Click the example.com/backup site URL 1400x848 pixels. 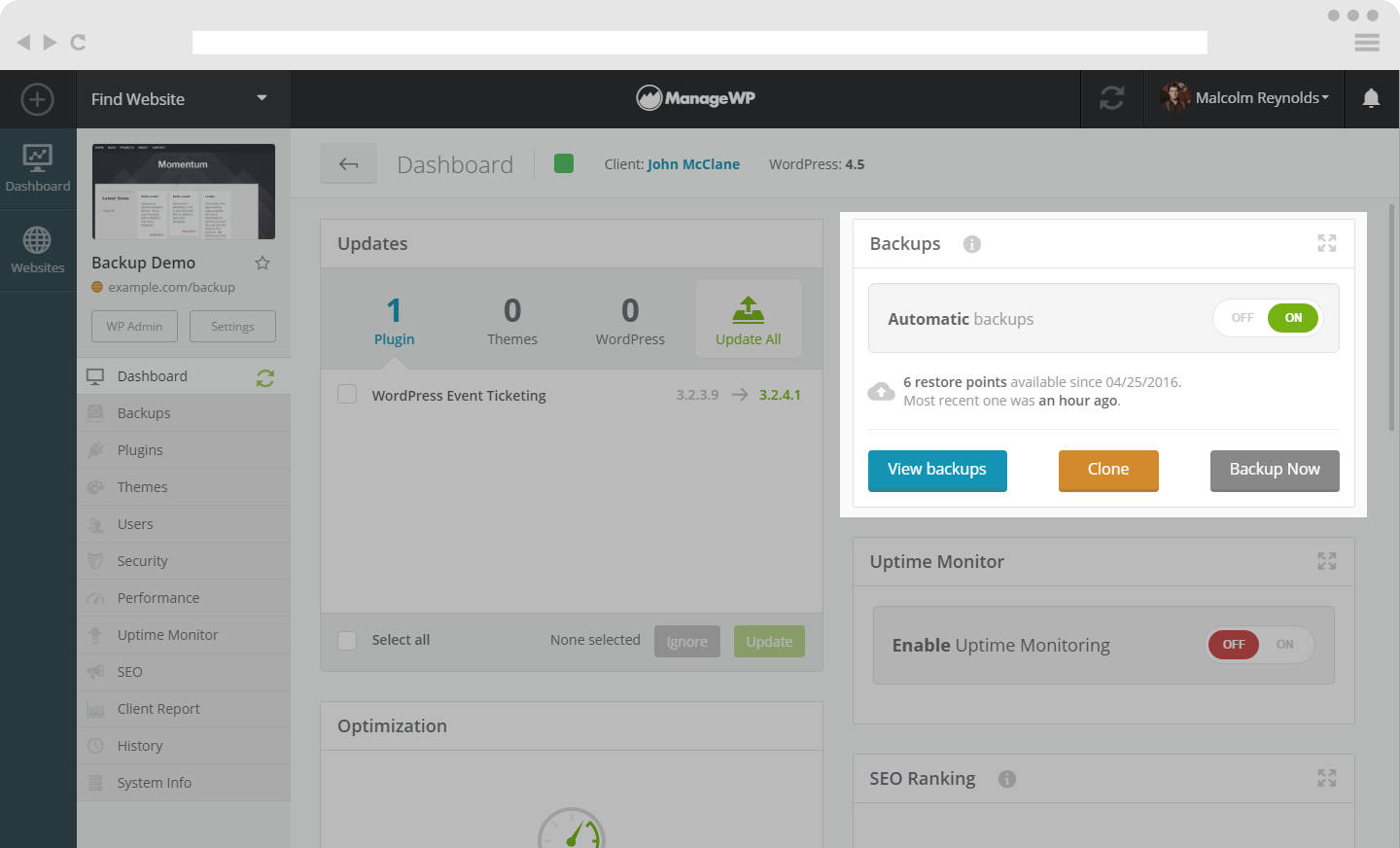171,288
